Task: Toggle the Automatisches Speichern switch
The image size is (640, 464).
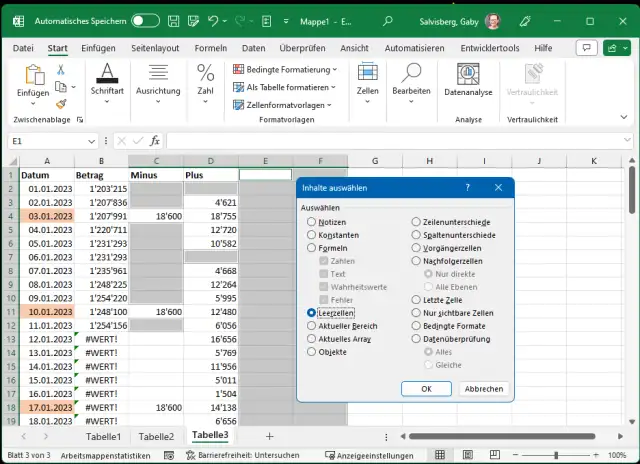Action: pyautogui.click(x=145, y=20)
